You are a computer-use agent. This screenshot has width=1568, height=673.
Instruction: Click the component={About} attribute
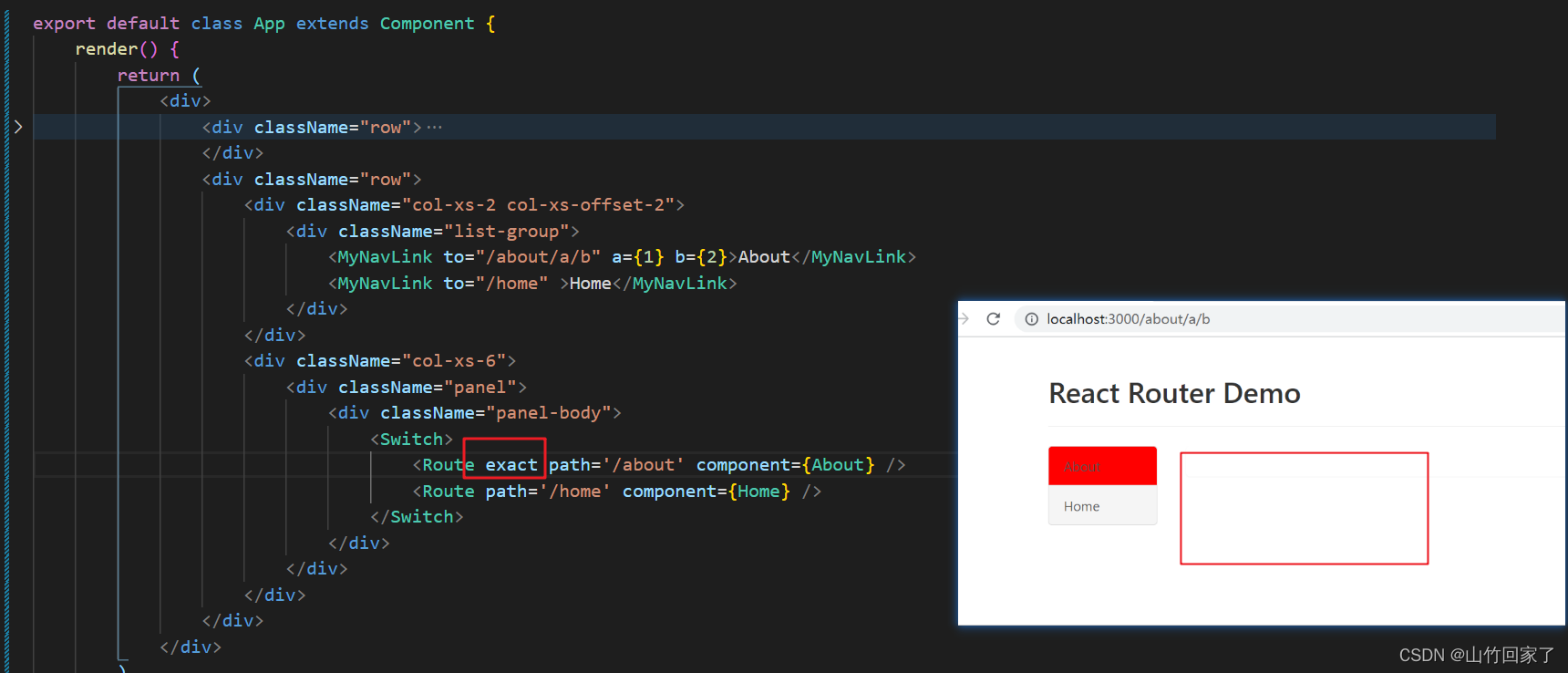786,465
